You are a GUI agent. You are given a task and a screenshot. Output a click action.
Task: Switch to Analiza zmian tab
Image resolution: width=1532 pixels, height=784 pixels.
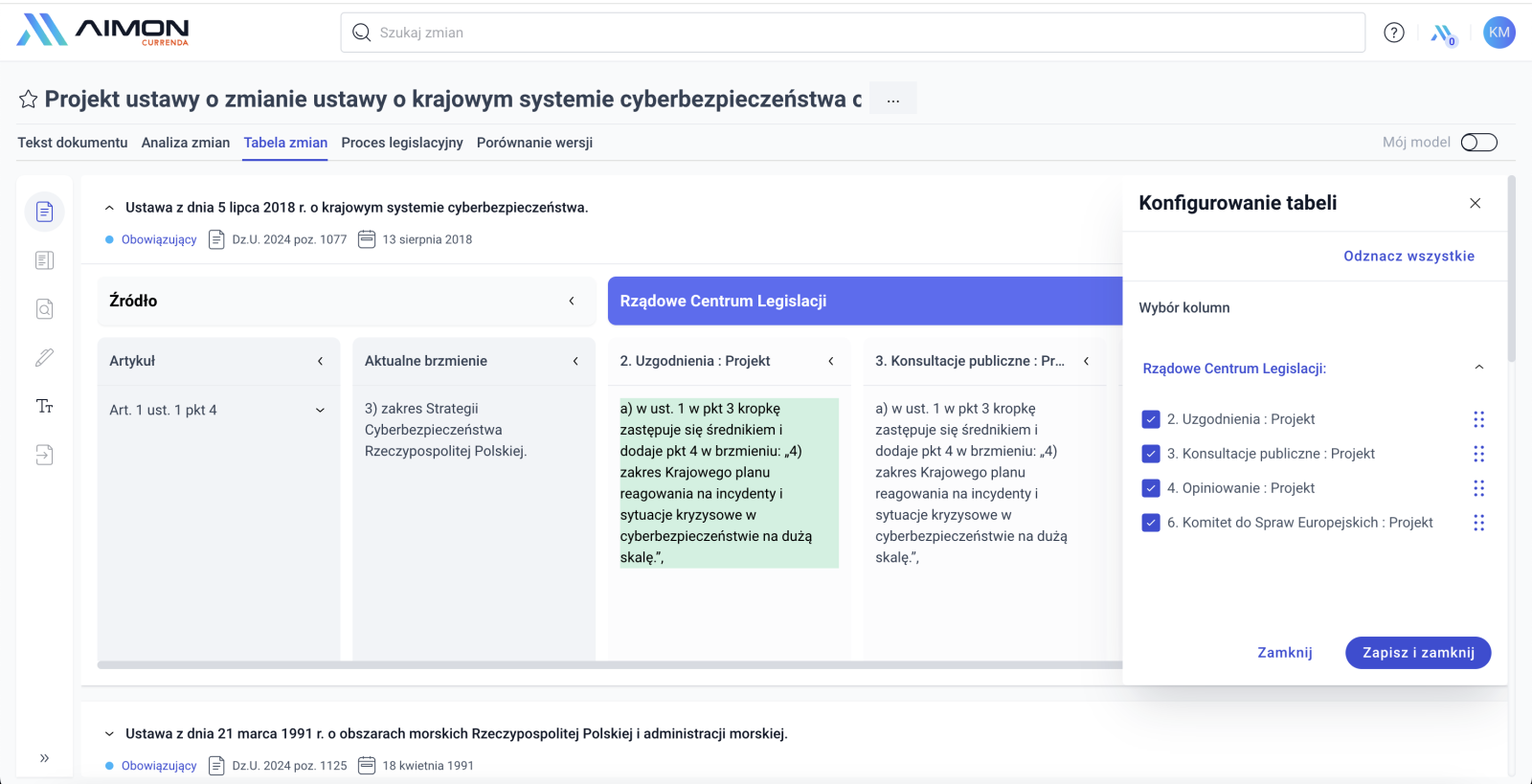coord(186,143)
